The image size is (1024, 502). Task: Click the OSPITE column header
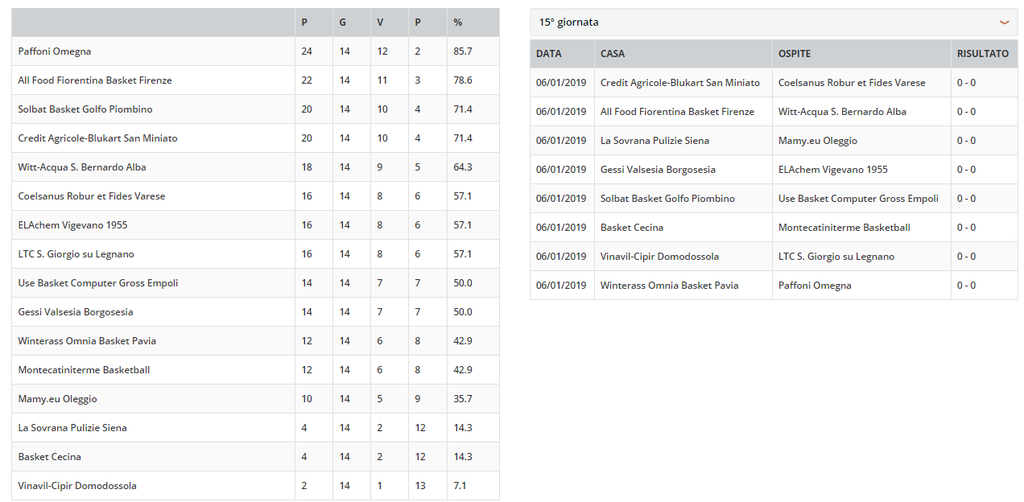coord(795,54)
